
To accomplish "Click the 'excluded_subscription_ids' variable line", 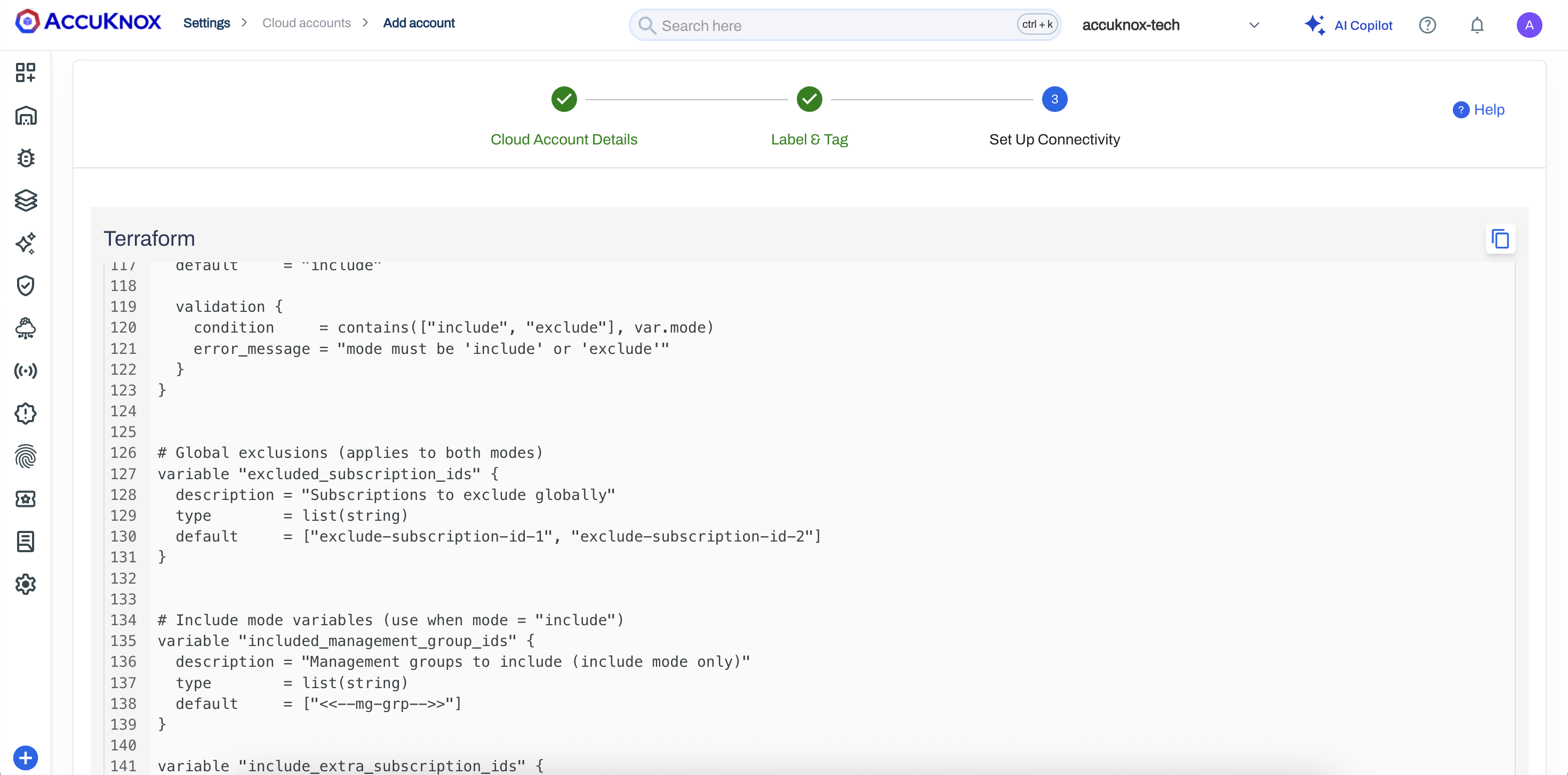I will click(328, 474).
